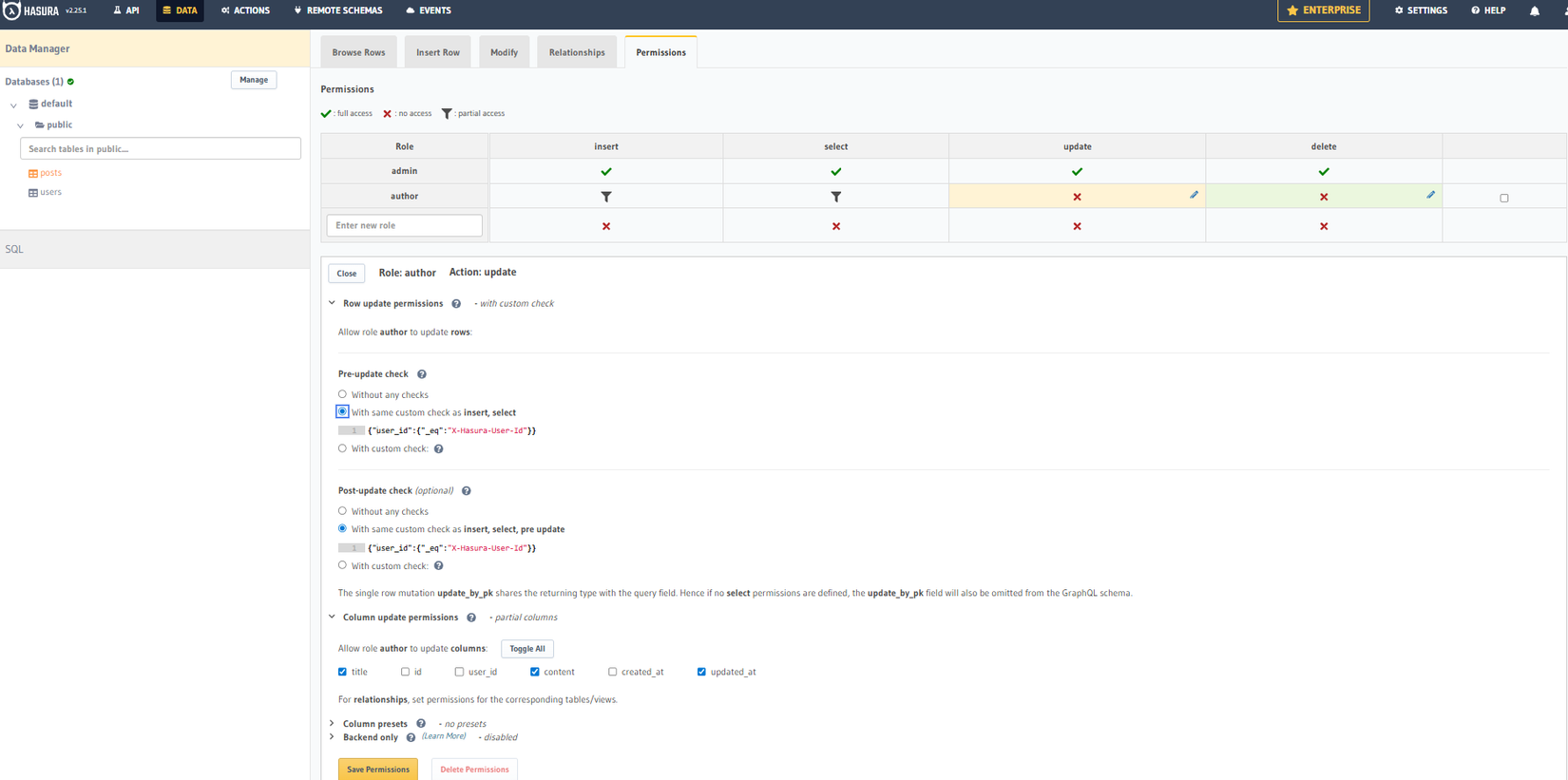Uncheck the updated_at column checkbox

(701, 672)
